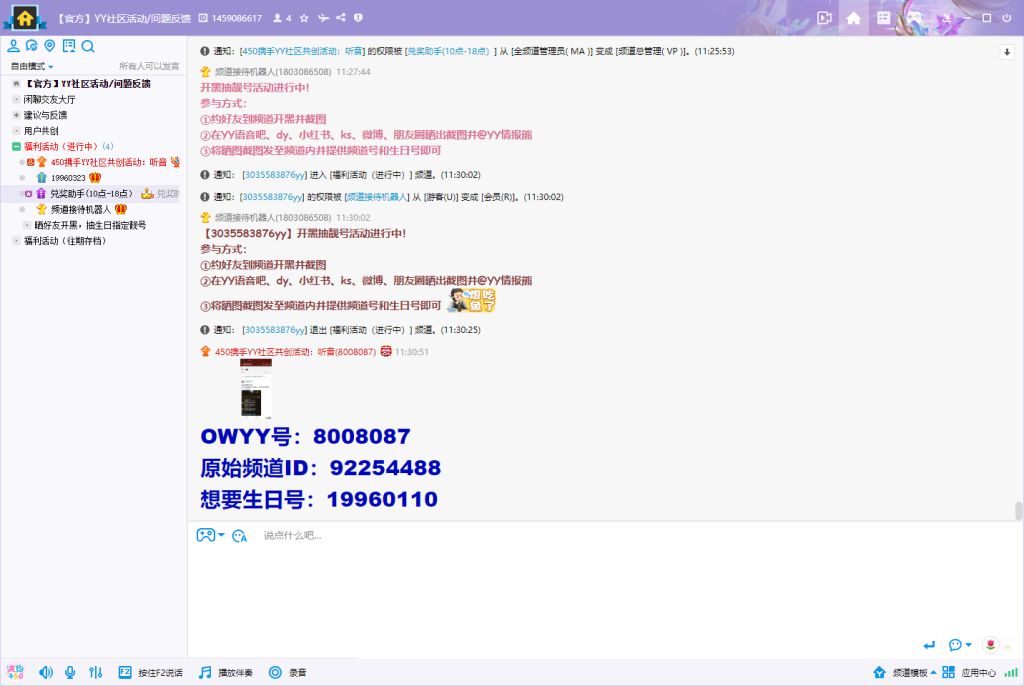
Task: Click 频道接待机器人 link in permission change notice
Action: click(377, 197)
